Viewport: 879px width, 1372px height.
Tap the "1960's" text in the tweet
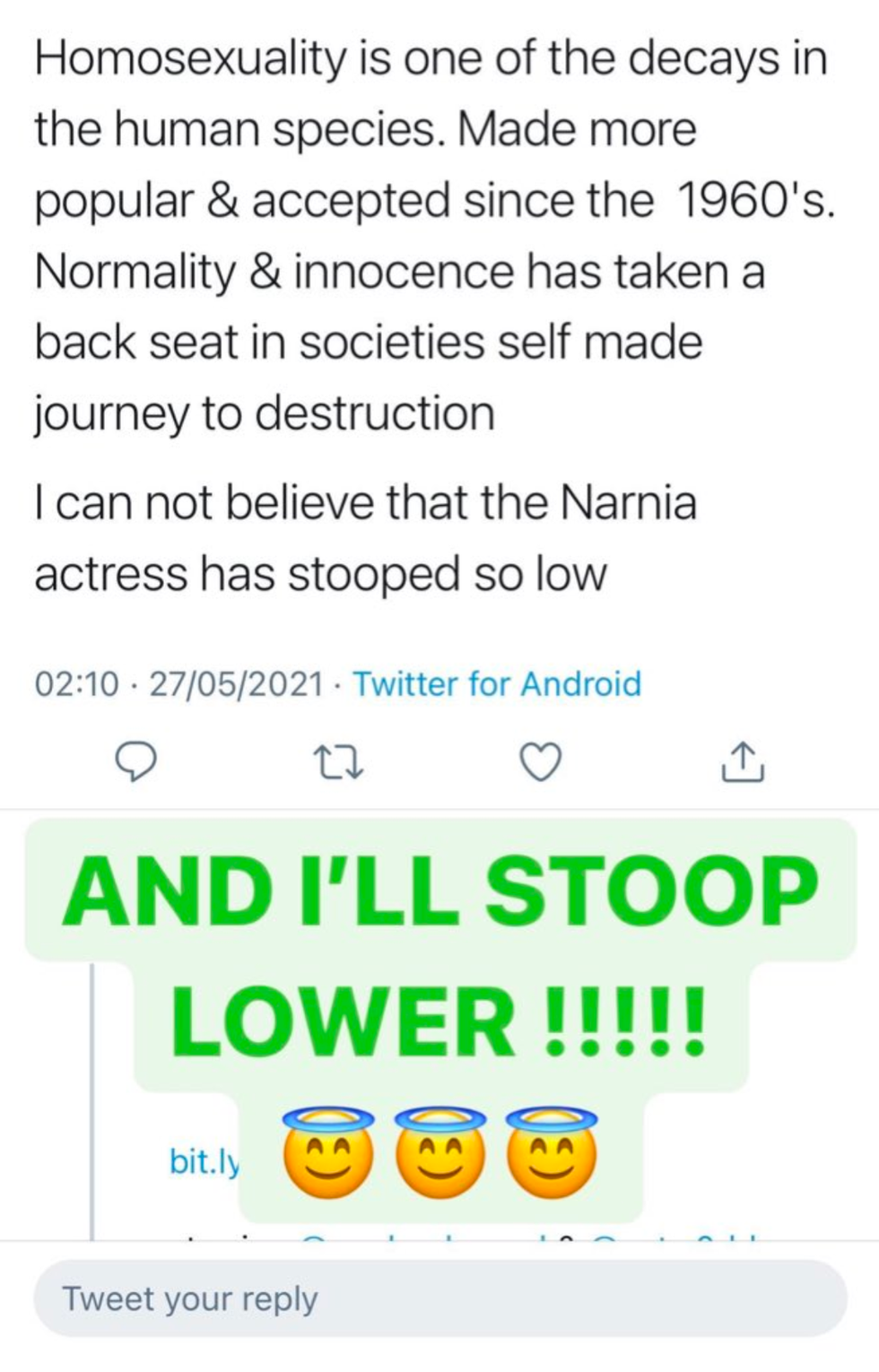coord(755,200)
